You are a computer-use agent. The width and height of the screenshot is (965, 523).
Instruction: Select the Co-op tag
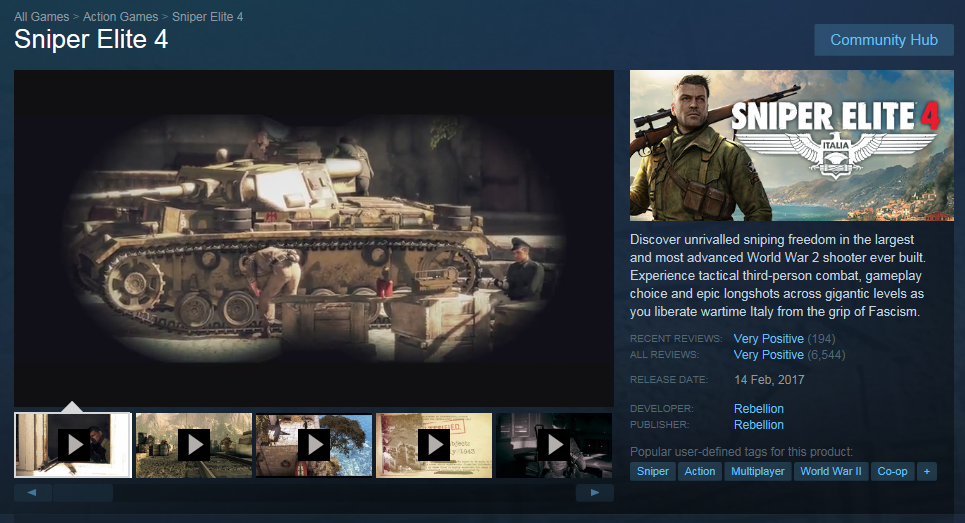tap(892, 471)
